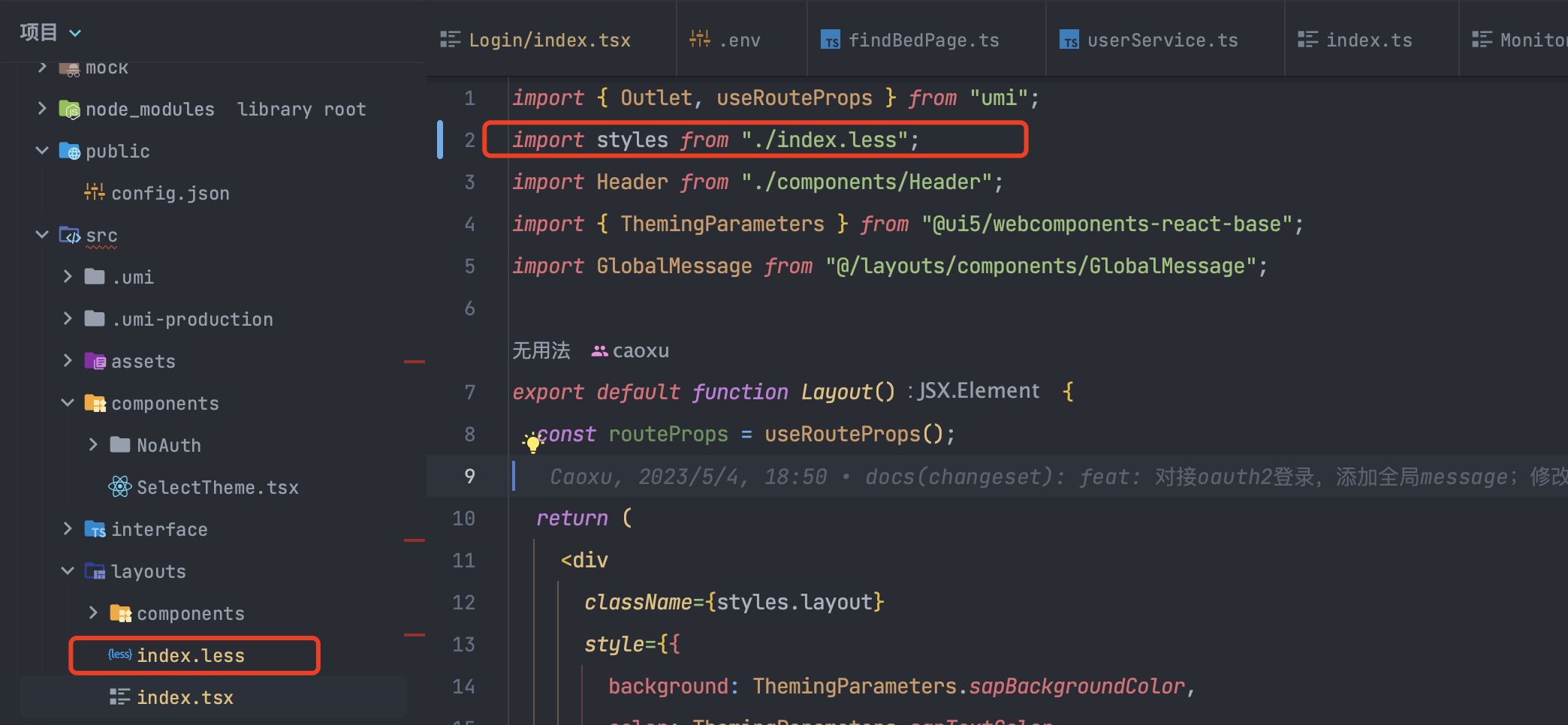1568x725 pixels.
Task: Click the src source-root folder icon
Action: pyautogui.click(x=70, y=235)
